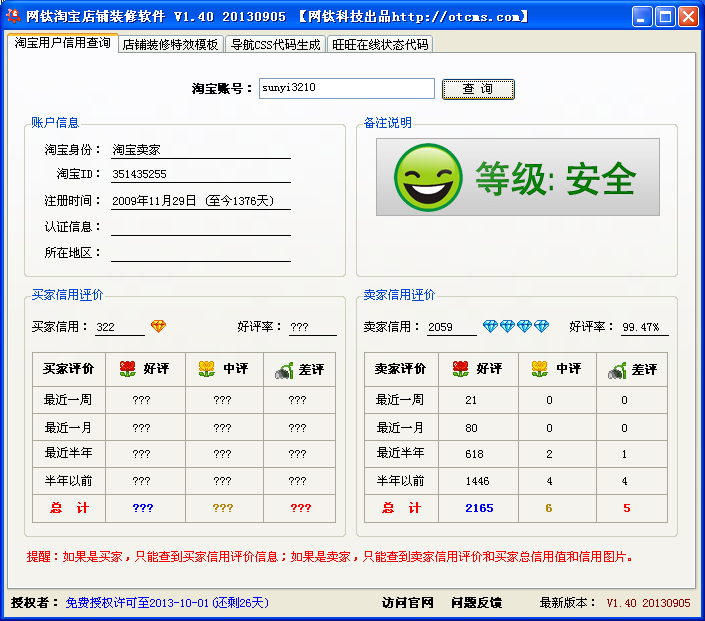Click the yellow flower 中评 icon in seller table
This screenshot has height=621, width=705.
pyautogui.click(x=539, y=369)
